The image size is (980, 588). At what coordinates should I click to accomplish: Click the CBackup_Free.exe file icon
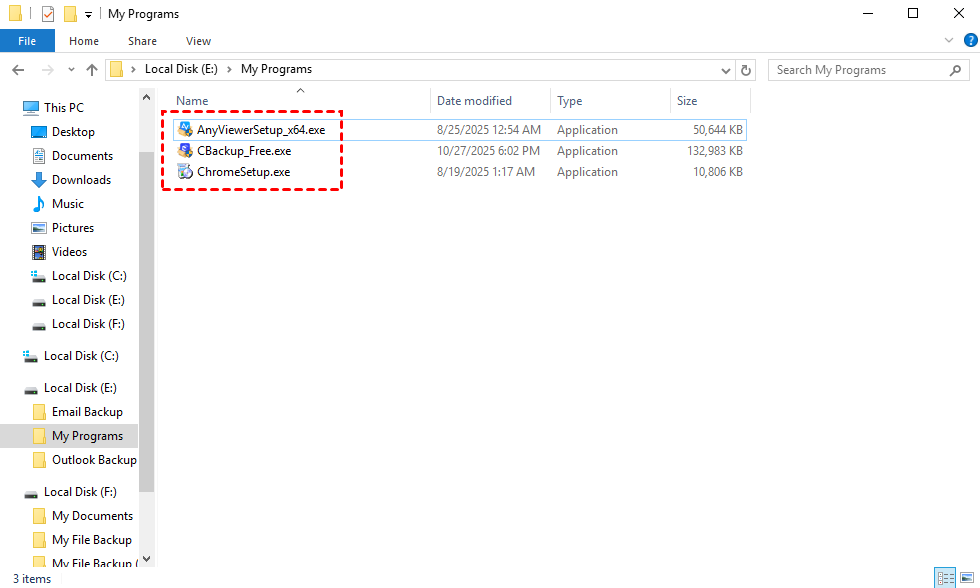click(x=185, y=151)
